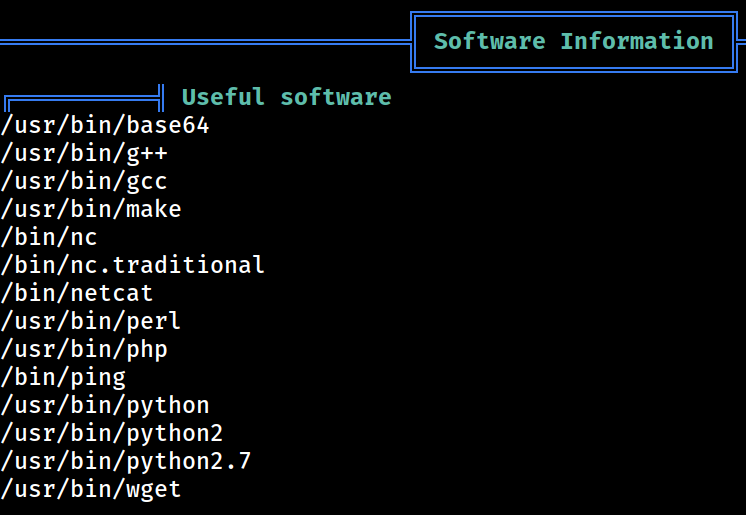Click the /usr/bin/python line
Image resolution: width=746 pixels, height=515 pixels.
tap(105, 406)
